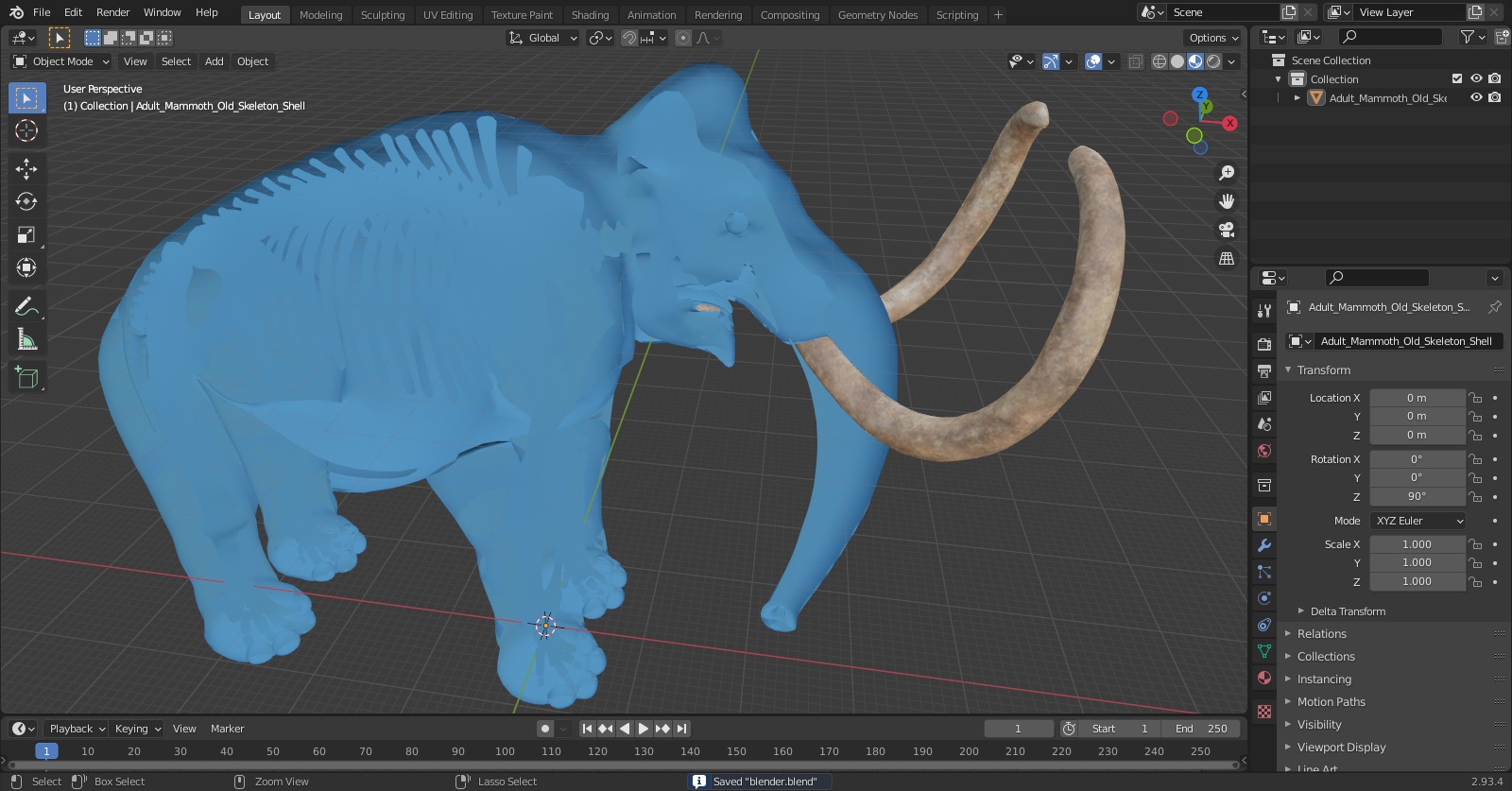Open the Particles properties tab
1512x791 pixels.
coord(1264,572)
